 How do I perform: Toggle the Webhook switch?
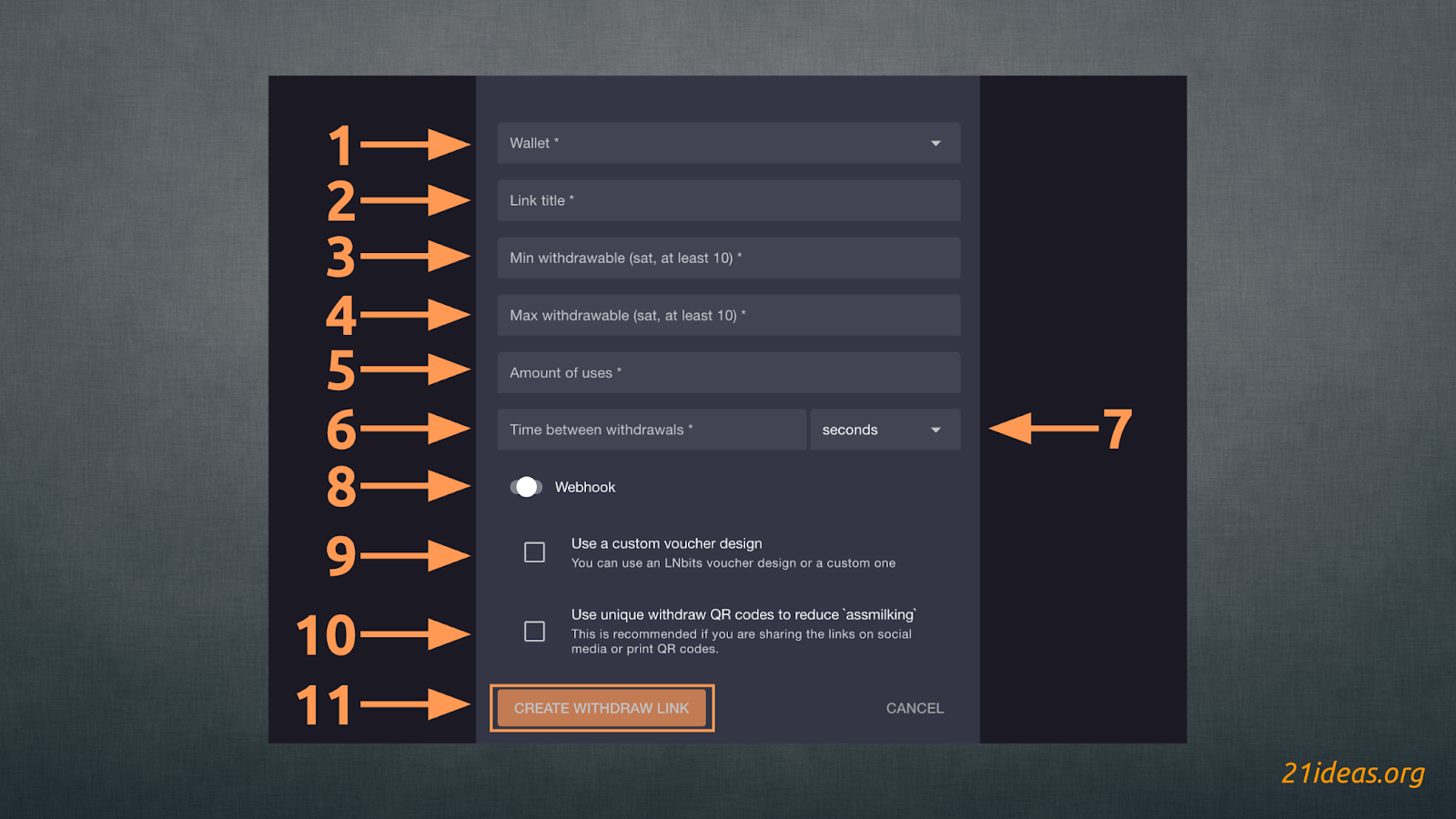(x=526, y=487)
